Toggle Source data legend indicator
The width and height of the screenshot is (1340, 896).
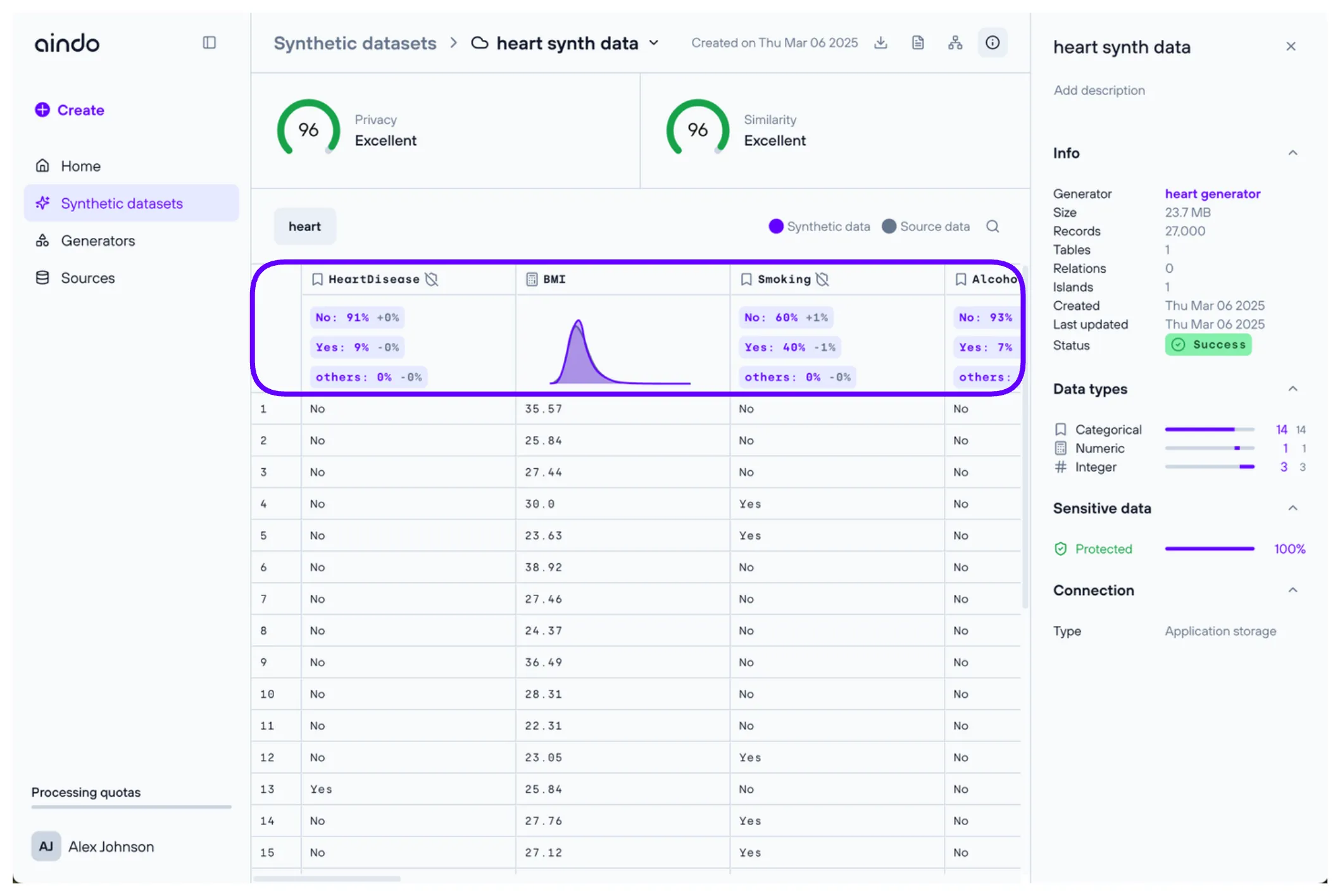click(x=889, y=227)
